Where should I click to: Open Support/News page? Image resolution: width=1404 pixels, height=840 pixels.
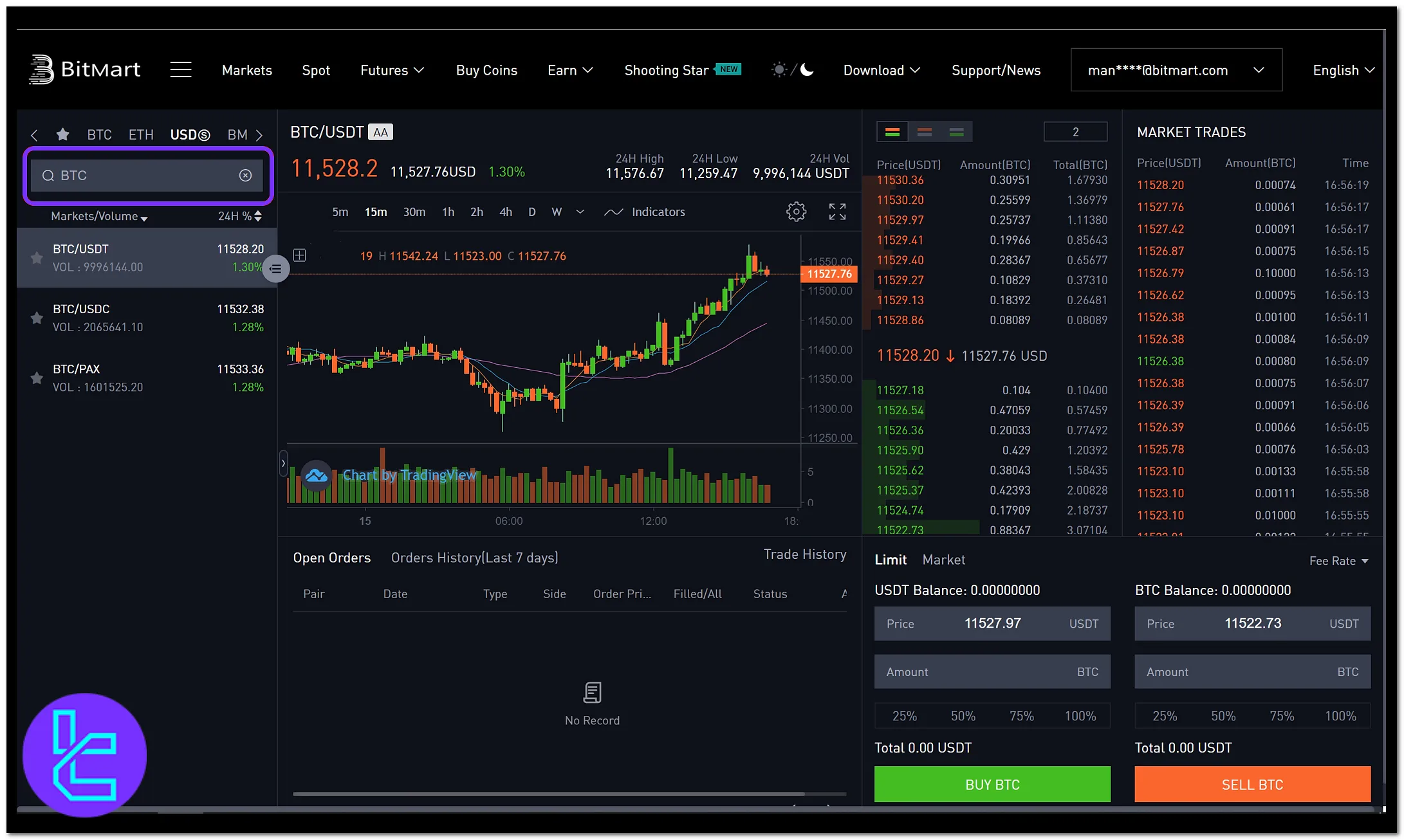pos(996,70)
